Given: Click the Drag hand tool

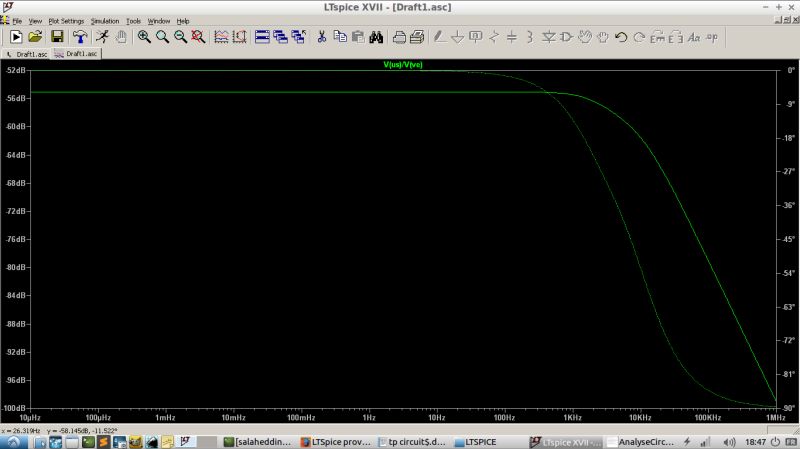Looking at the screenshot, I should (x=603, y=37).
